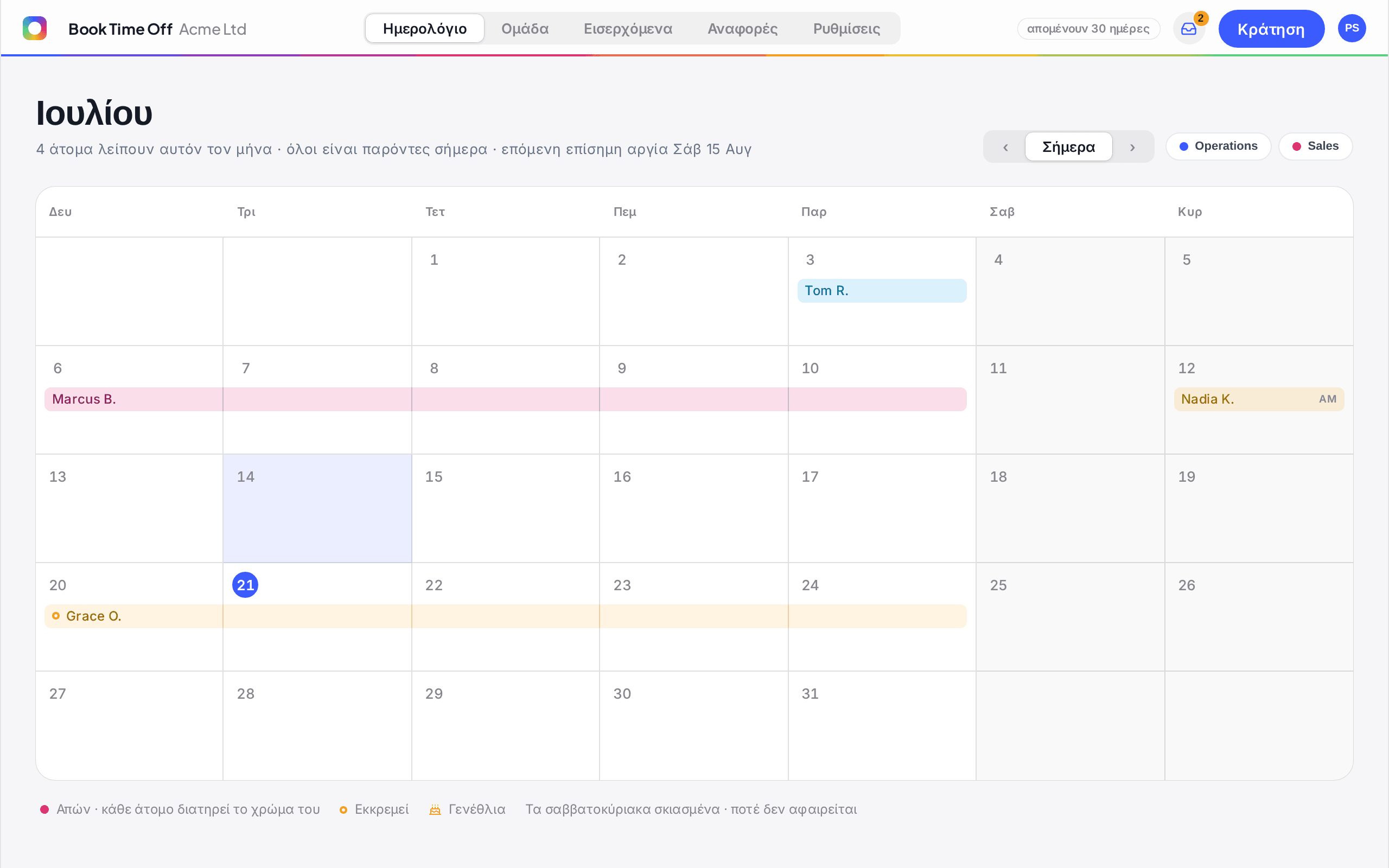
Task: Go to previous month arrow
Action: click(1005, 147)
